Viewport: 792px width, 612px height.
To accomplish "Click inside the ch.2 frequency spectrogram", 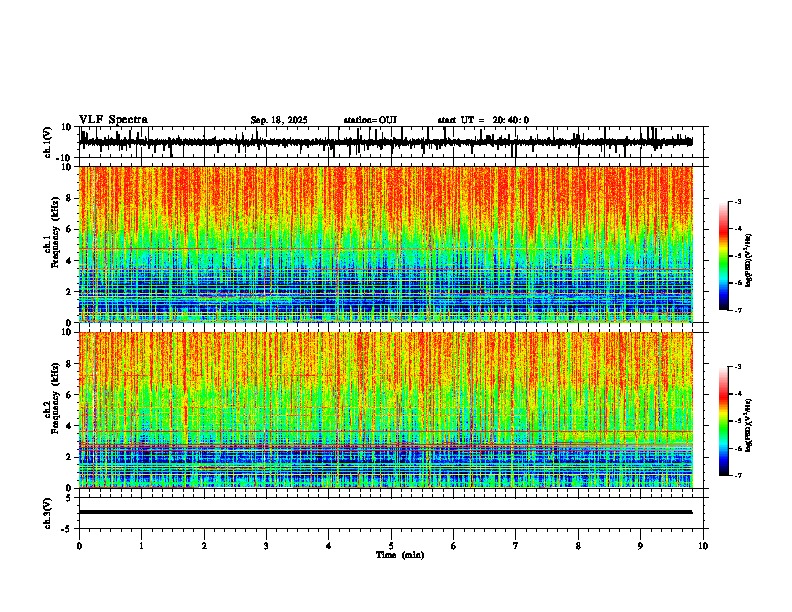I will click(x=386, y=410).
